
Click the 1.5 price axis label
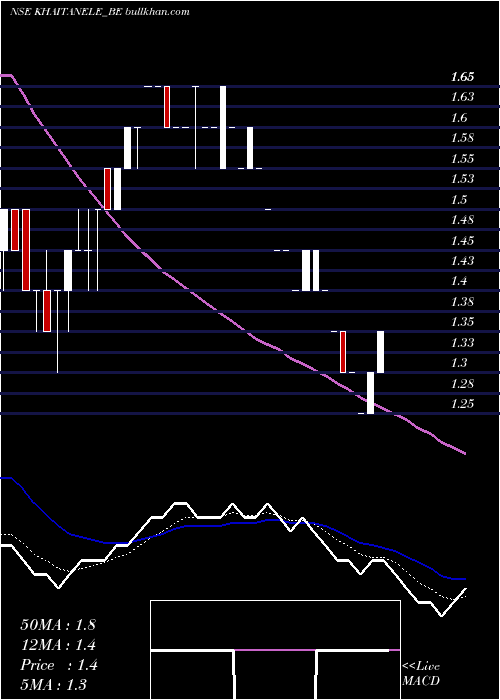[x=459, y=199]
